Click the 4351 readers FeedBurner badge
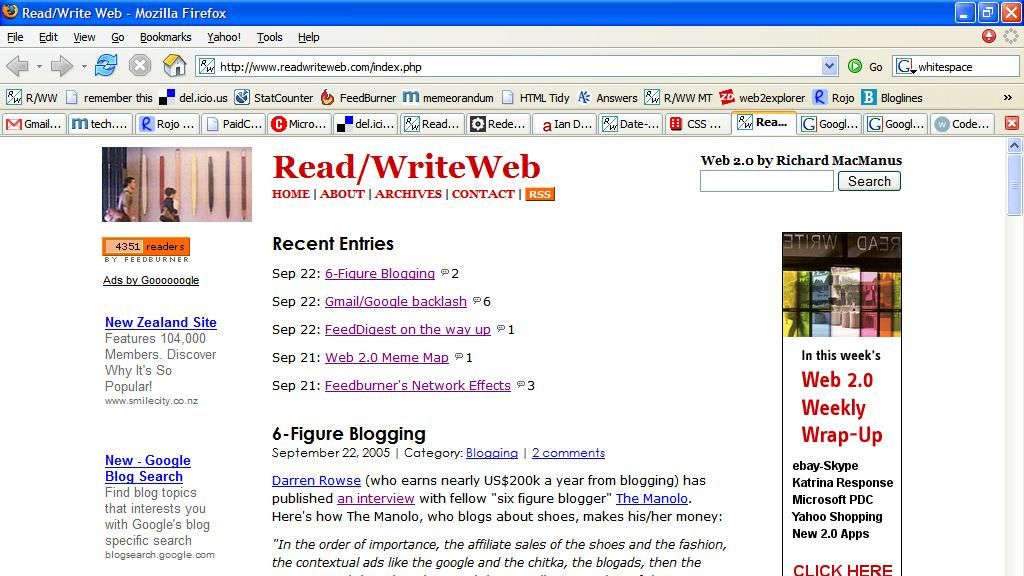The image size is (1024, 576). pyautogui.click(x=146, y=246)
